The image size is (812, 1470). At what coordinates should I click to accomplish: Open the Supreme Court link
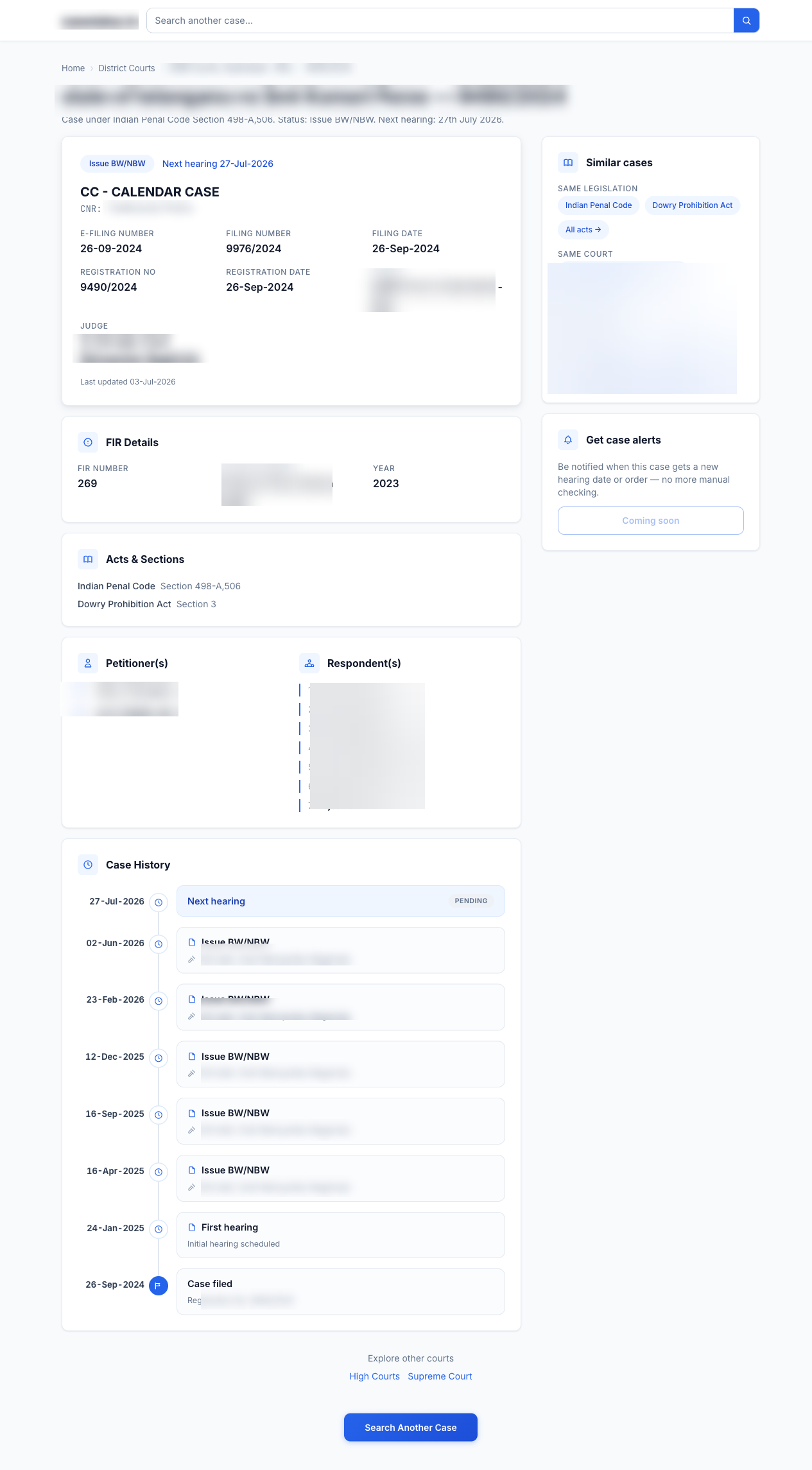pyautogui.click(x=440, y=1376)
